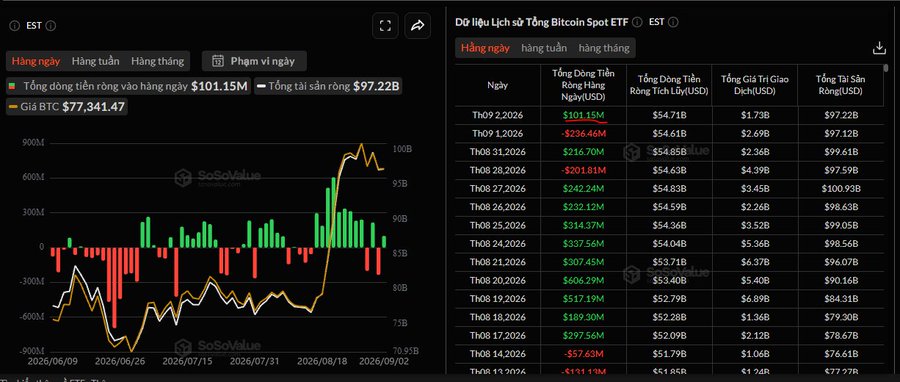Switch table to hàng tuần
Viewport: 900px width, 382px height.
click(544, 48)
